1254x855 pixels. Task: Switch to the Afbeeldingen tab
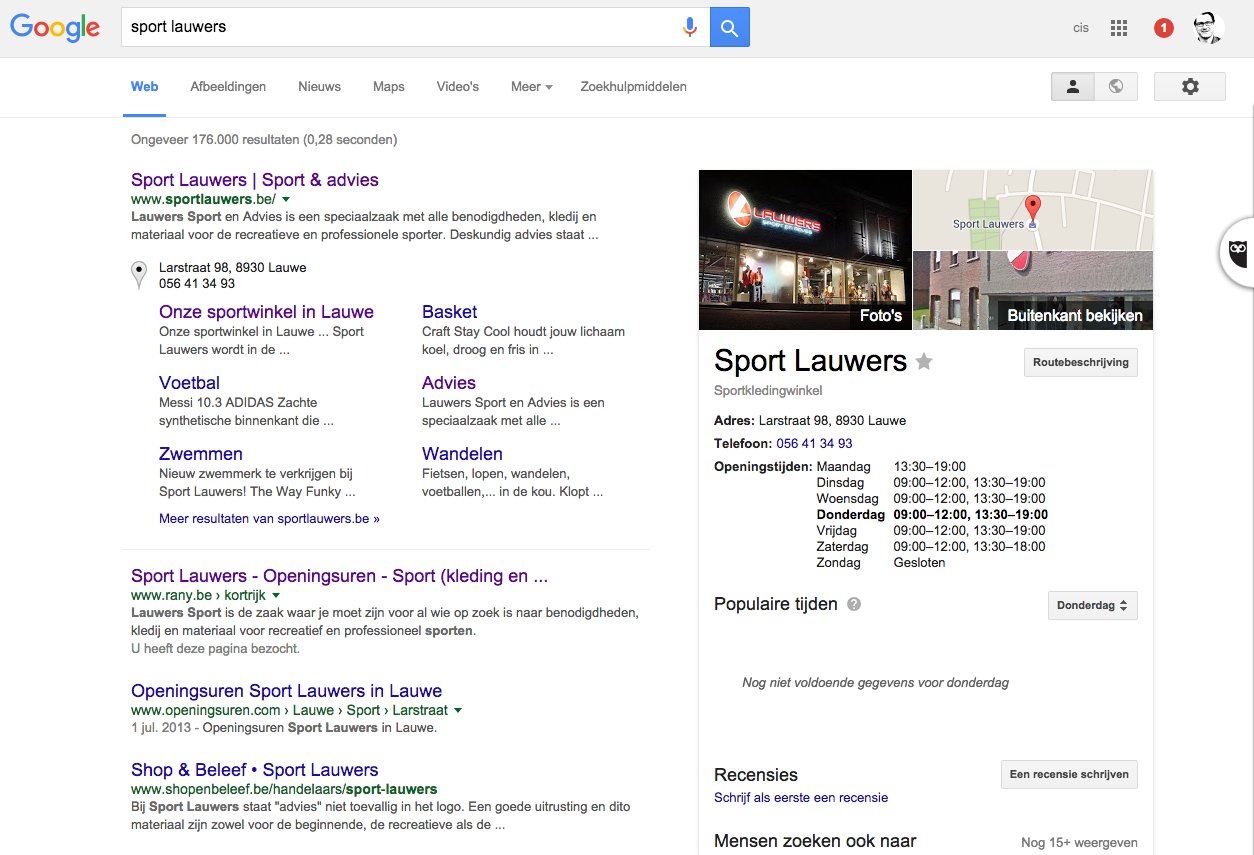coord(228,87)
